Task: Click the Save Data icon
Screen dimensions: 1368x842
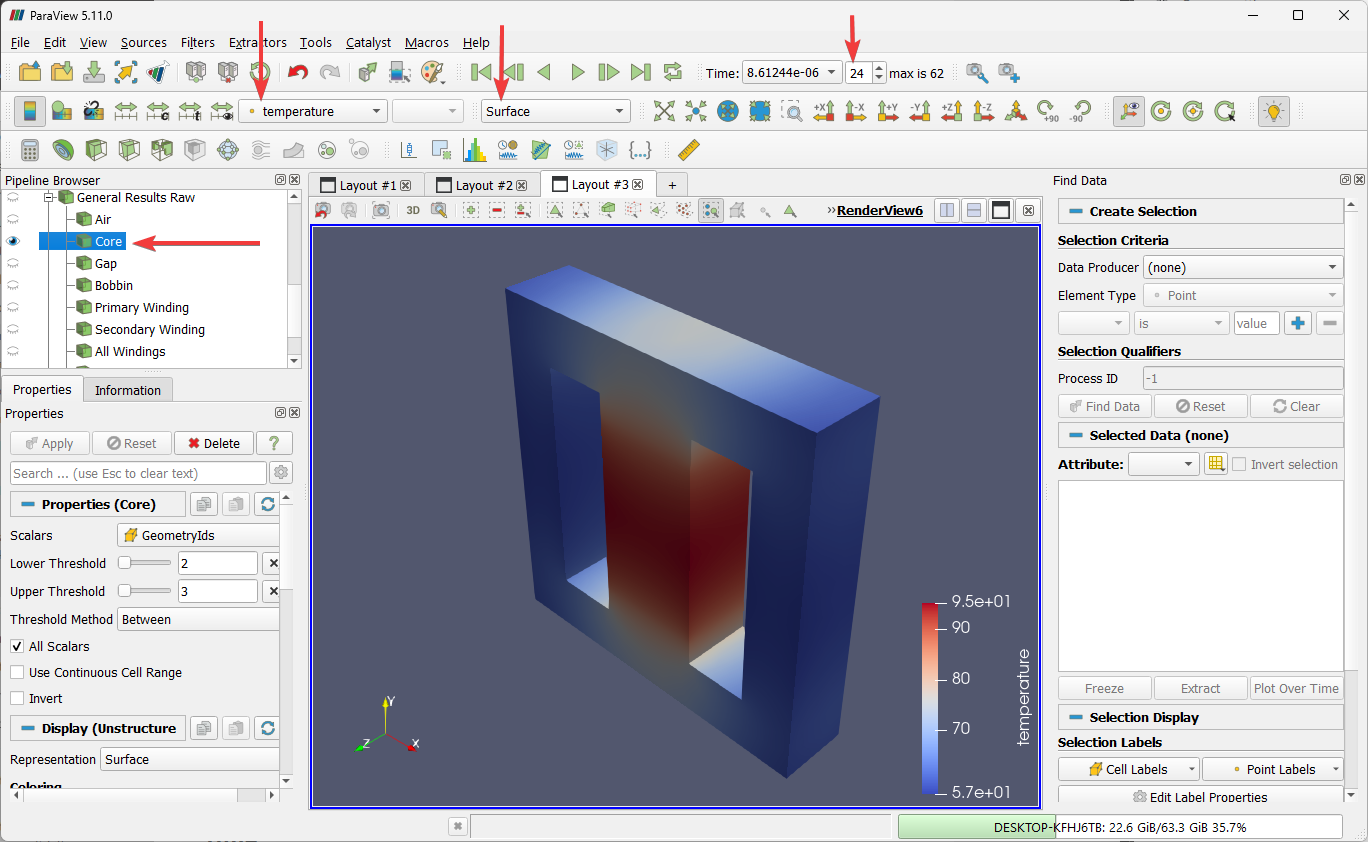Action: 94,72
